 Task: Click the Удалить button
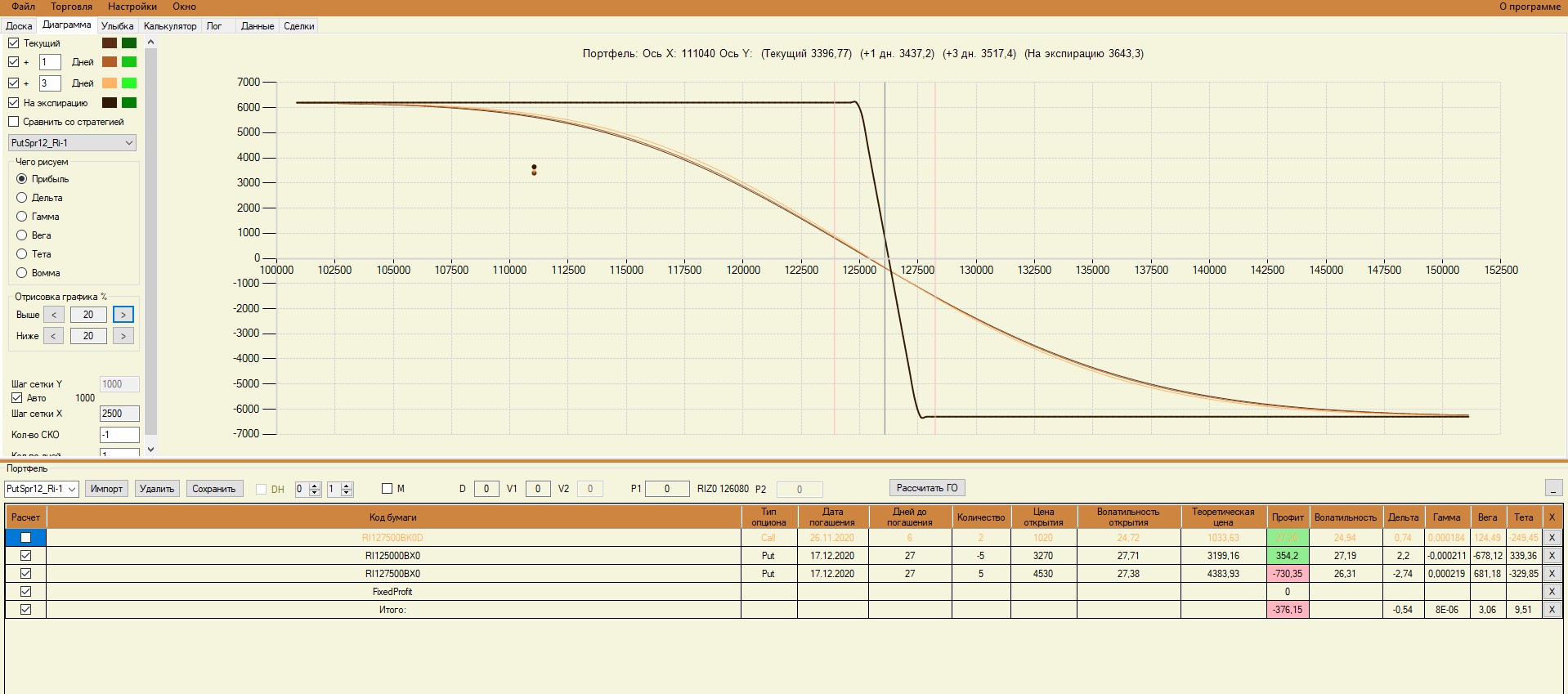click(157, 489)
